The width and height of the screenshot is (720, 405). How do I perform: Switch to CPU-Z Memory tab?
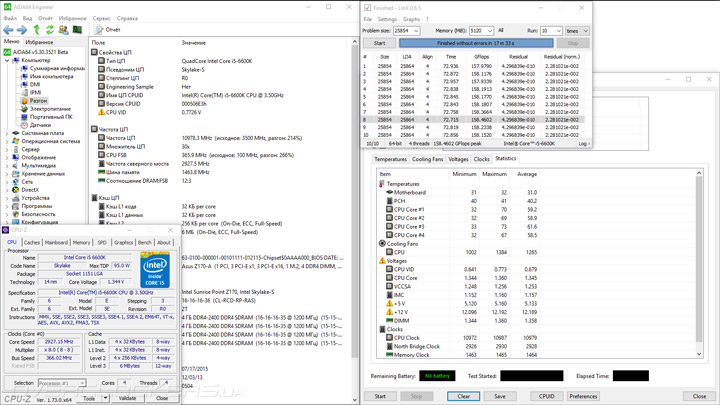pyautogui.click(x=81, y=242)
